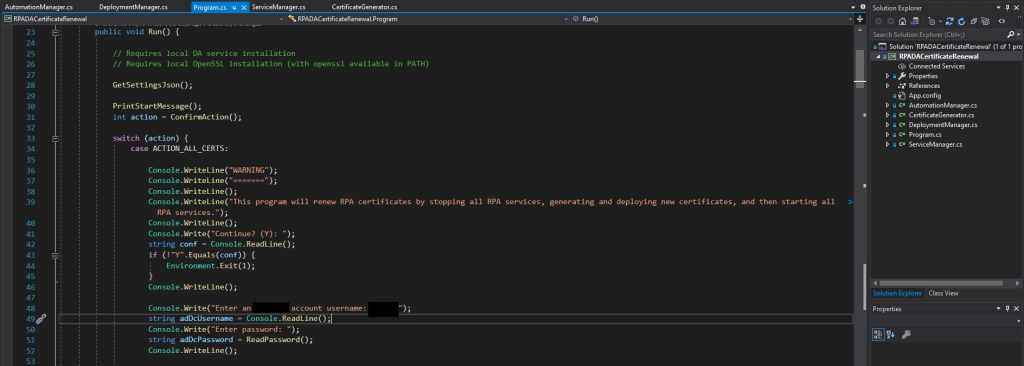Image resolution: width=1024 pixels, height=366 pixels.
Task: Select Program.cs in Solution Explorer
Action: tap(925, 135)
